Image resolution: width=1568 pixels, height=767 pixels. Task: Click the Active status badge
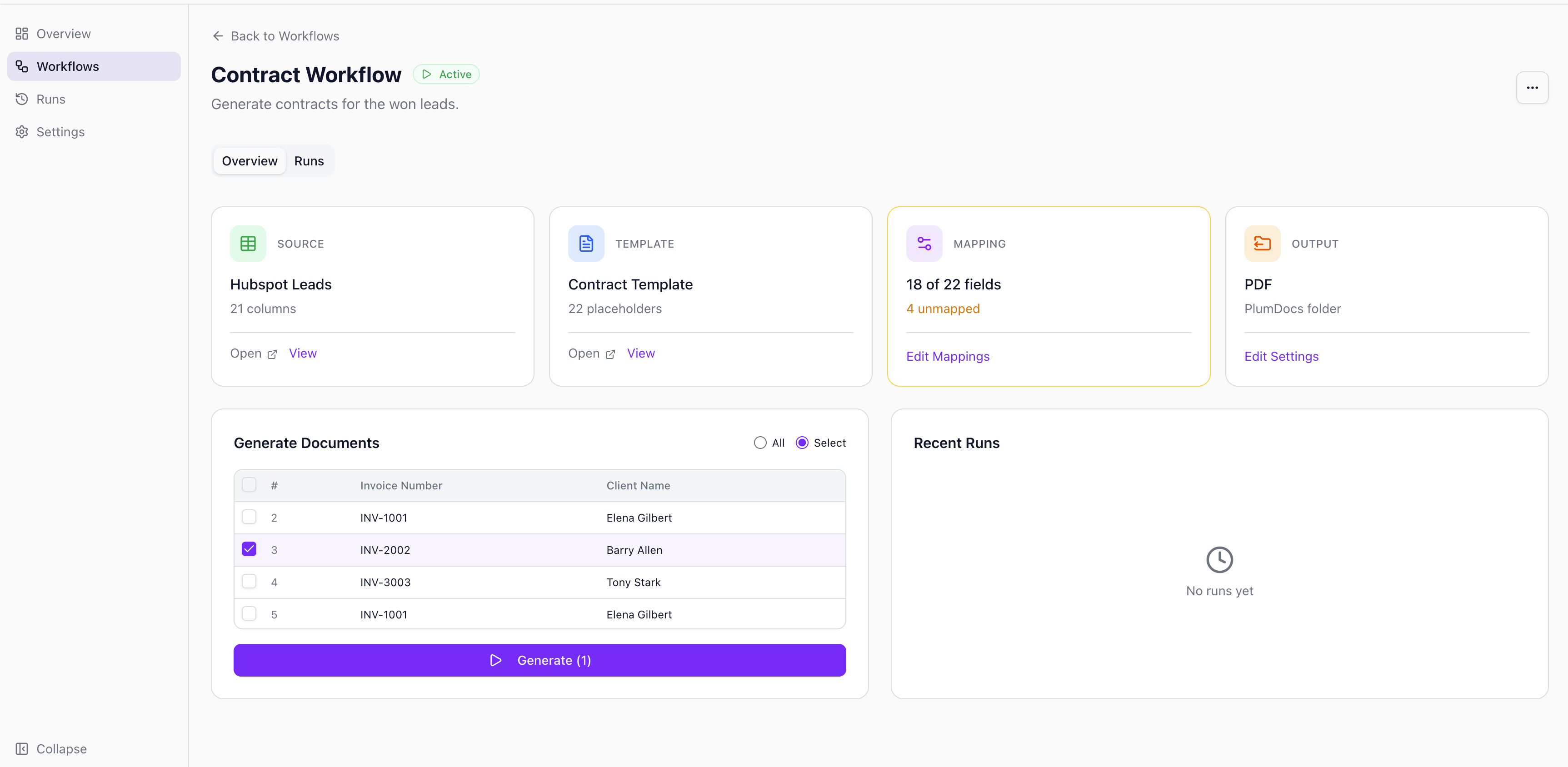(446, 74)
